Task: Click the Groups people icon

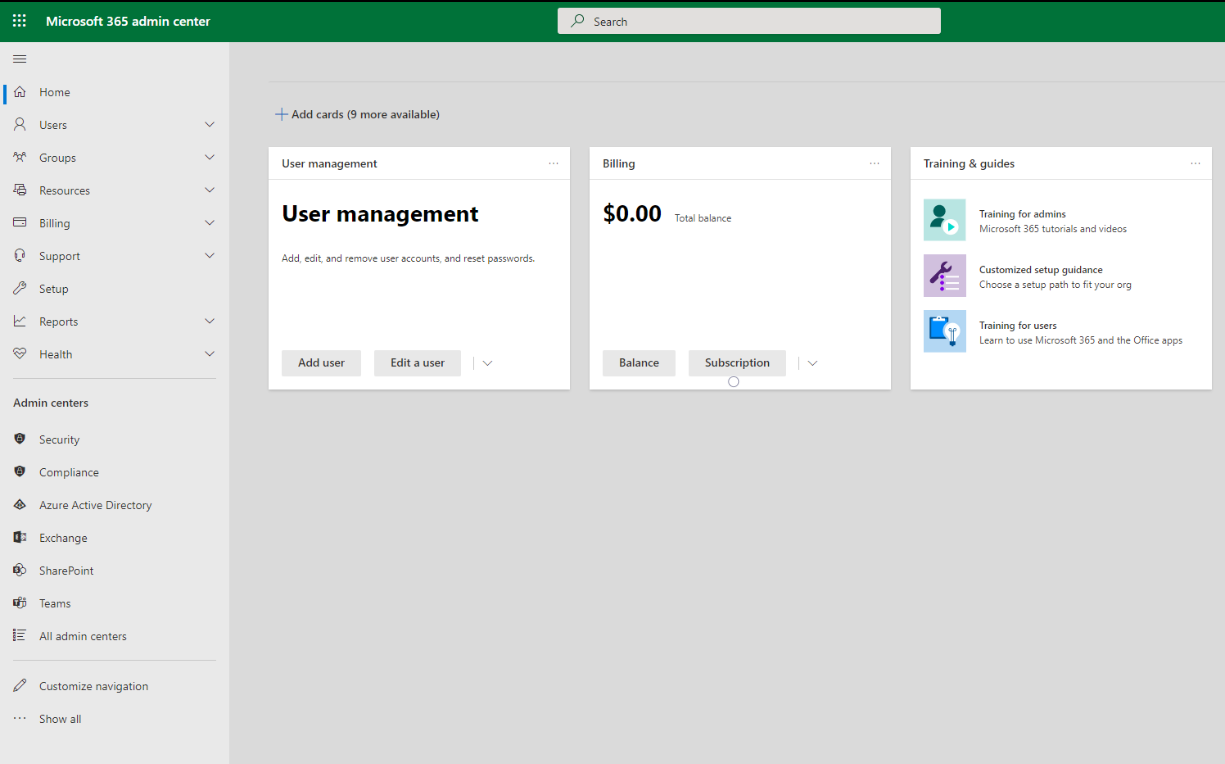Action: [19, 158]
